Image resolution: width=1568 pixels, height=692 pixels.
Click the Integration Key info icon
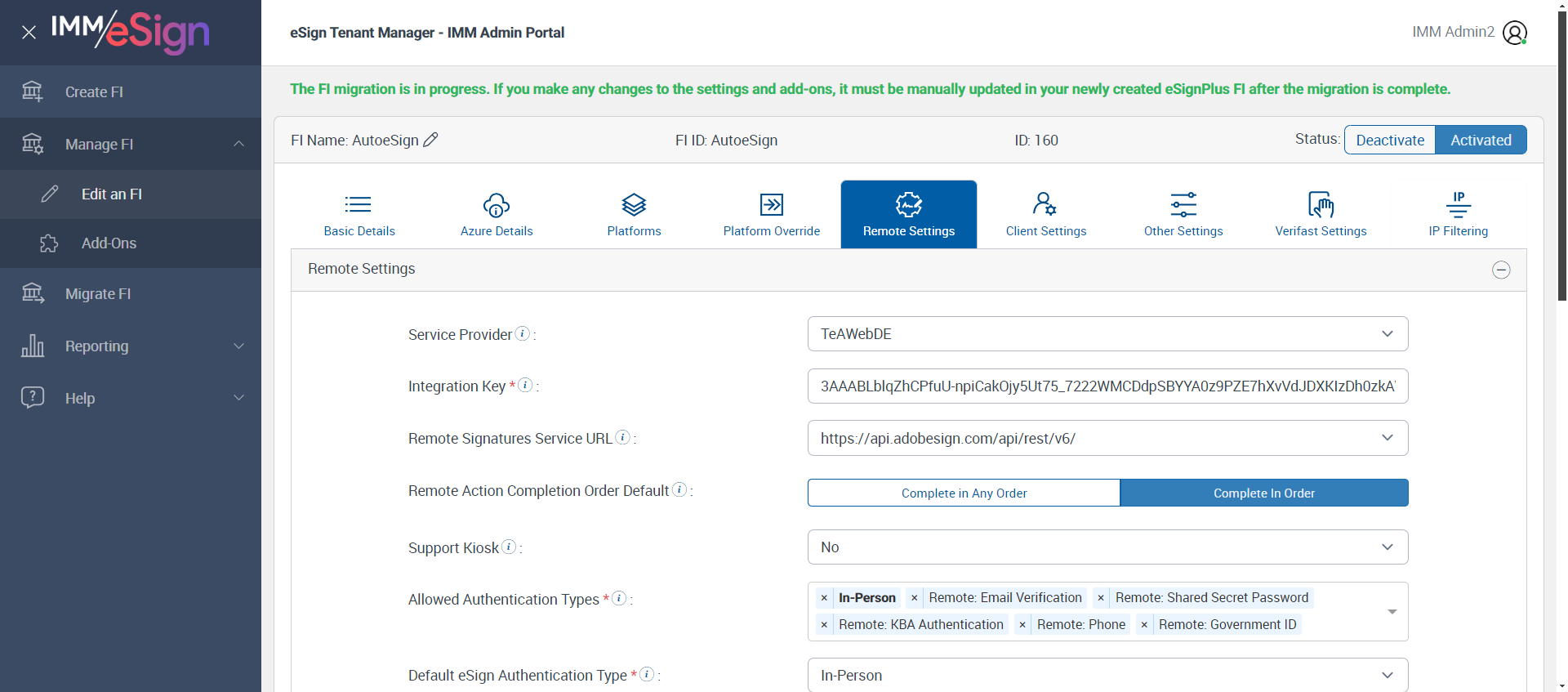click(x=525, y=385)
